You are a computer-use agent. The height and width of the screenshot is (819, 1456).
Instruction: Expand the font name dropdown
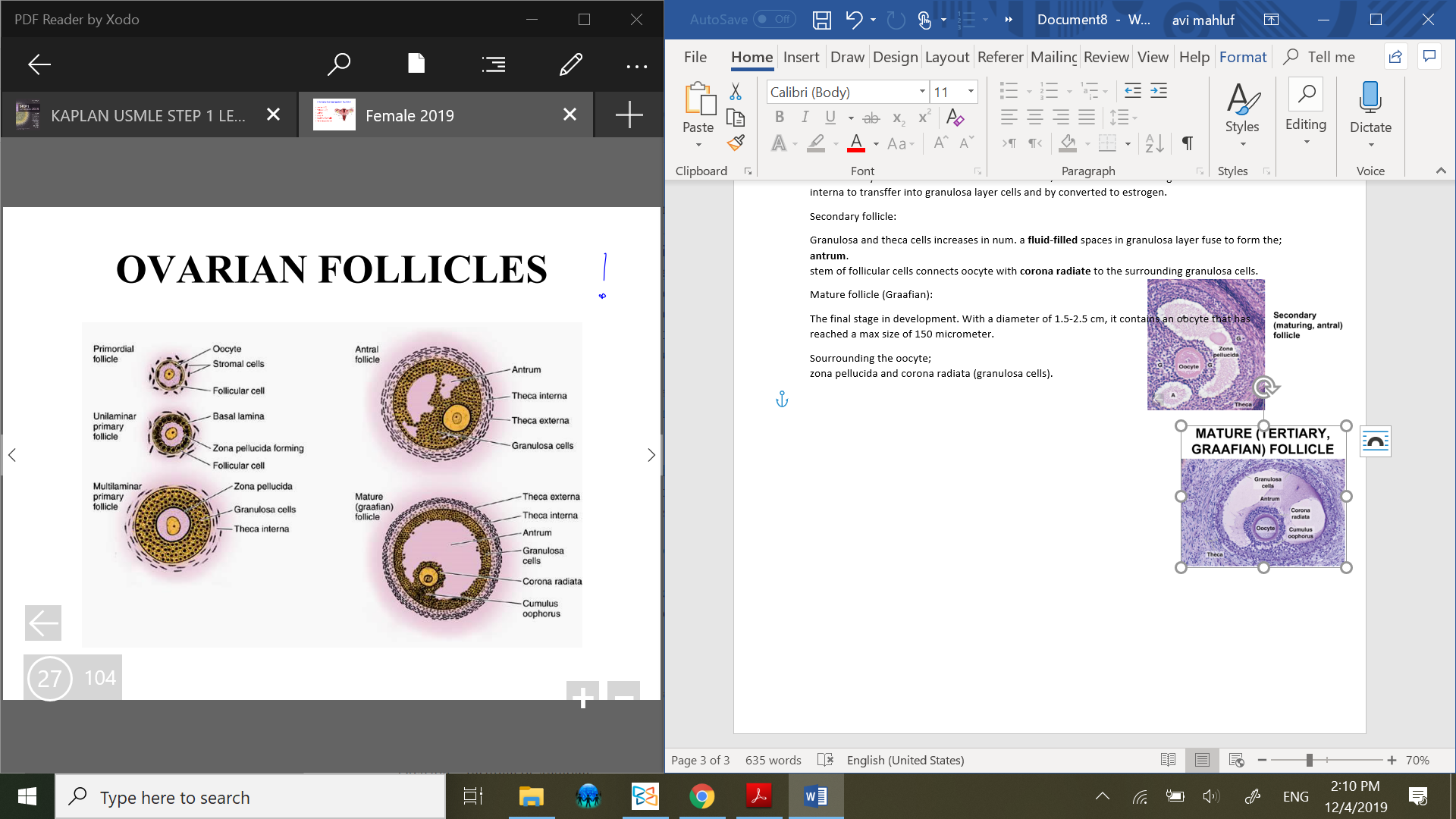click(922, 92)
